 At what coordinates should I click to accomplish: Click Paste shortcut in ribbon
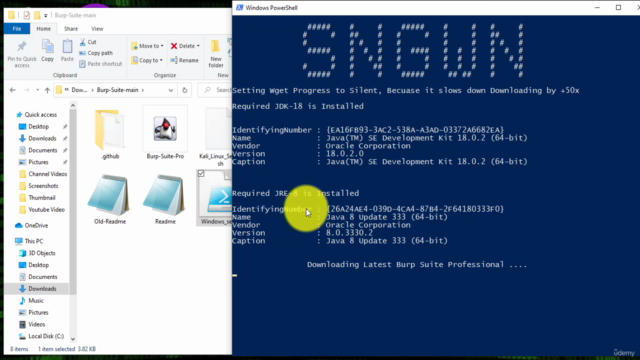100,64
